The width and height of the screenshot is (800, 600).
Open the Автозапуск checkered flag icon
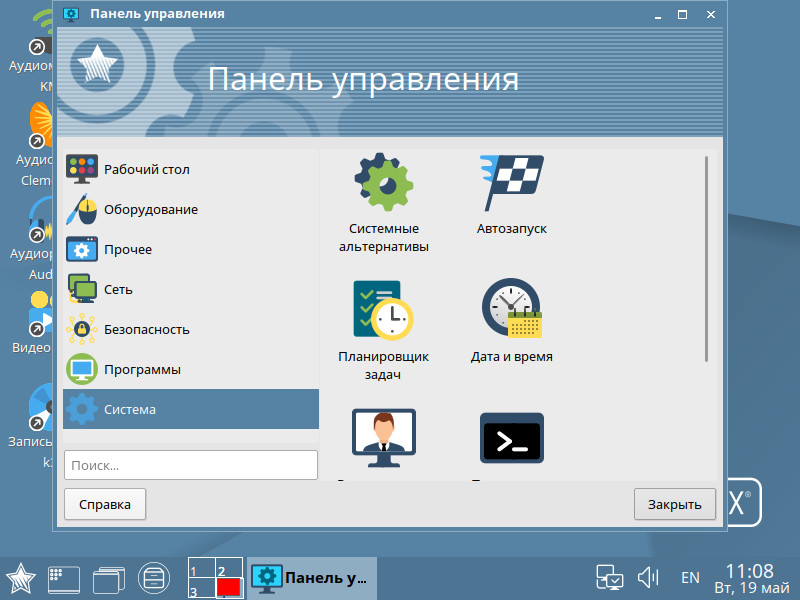[x=511, y=183]
